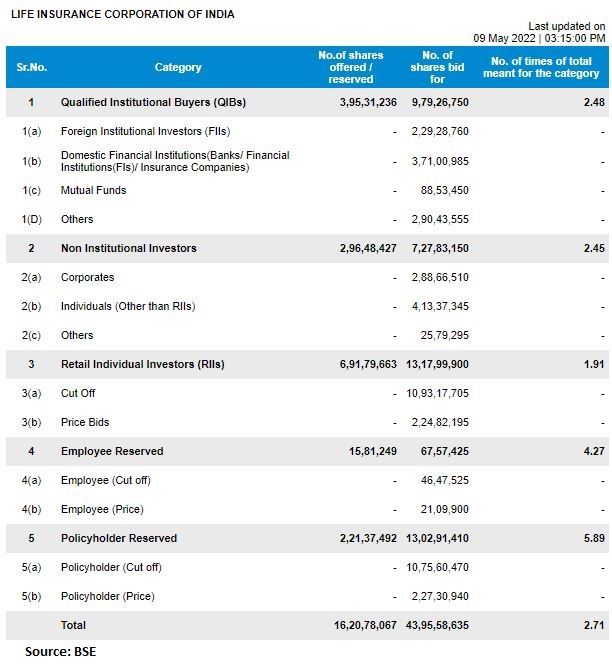
Task: Click the Total row label
Action: (73, 626)
